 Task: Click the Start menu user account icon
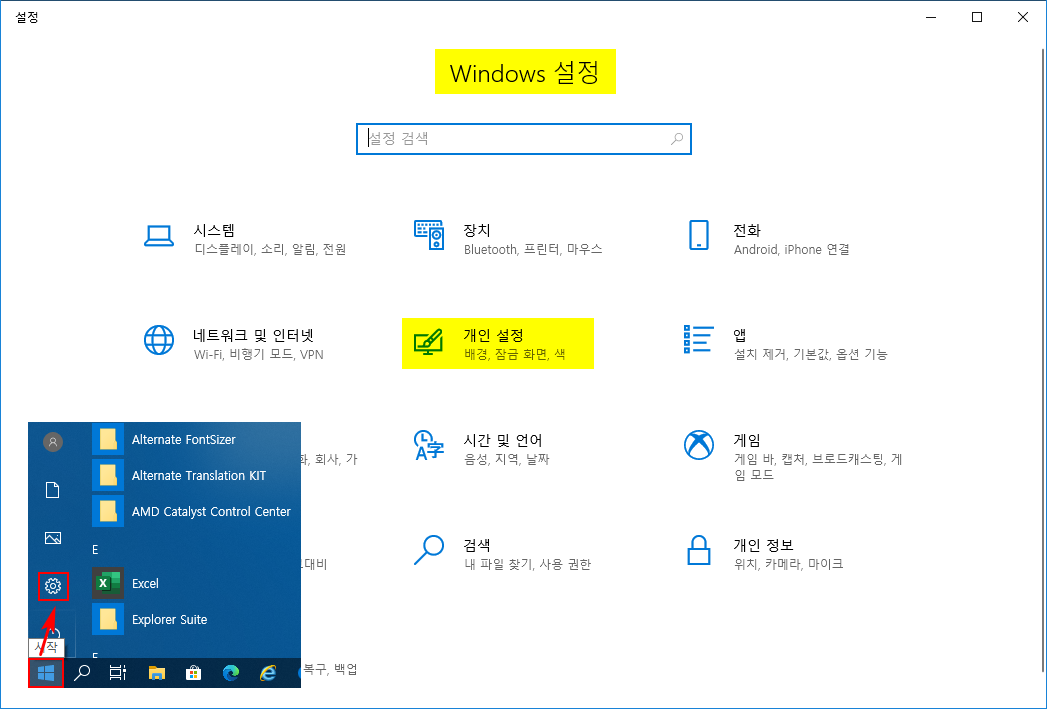(x=53, y=442)
